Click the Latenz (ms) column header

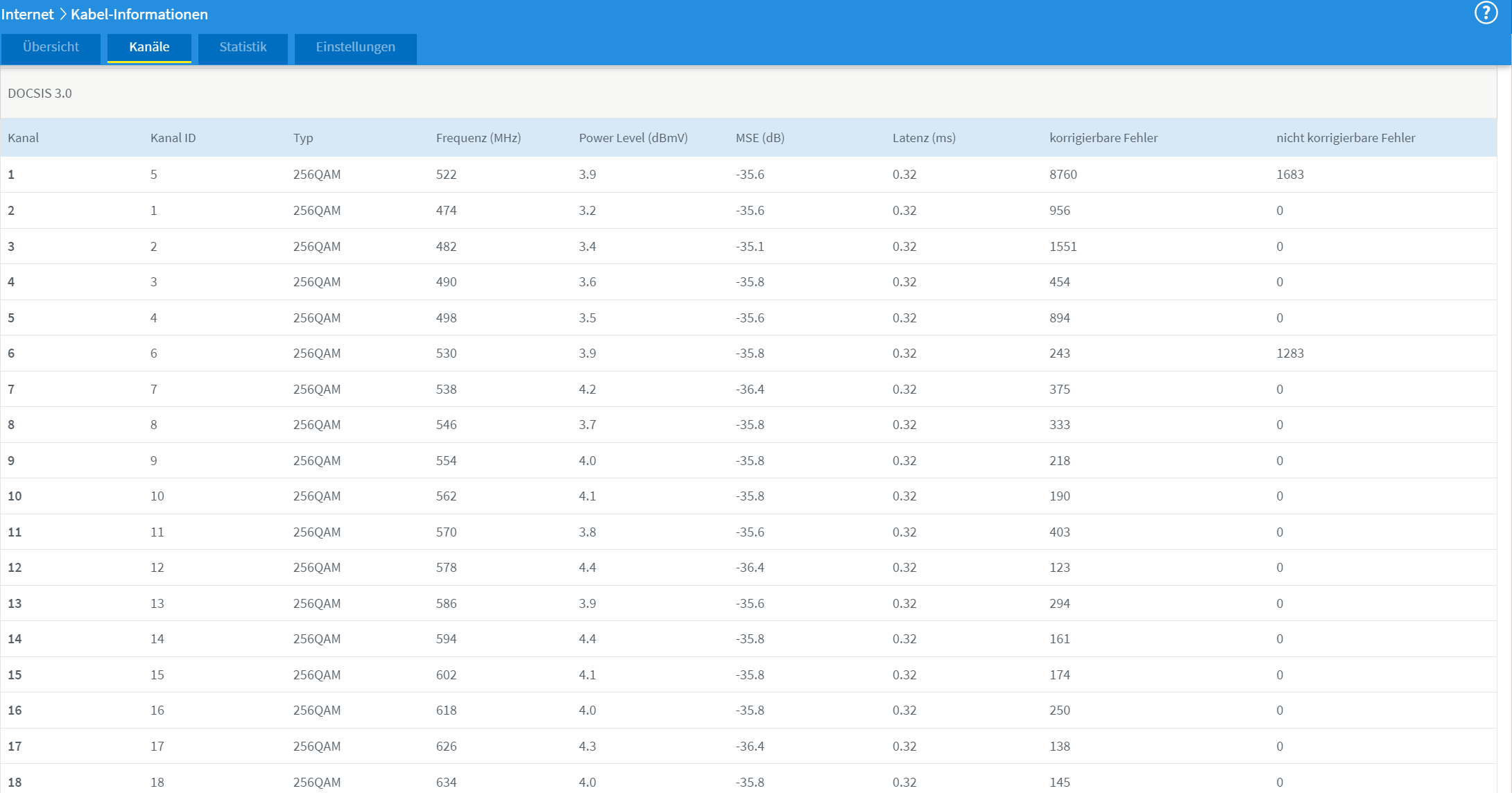pyautogui.click(x=923, y=138)
